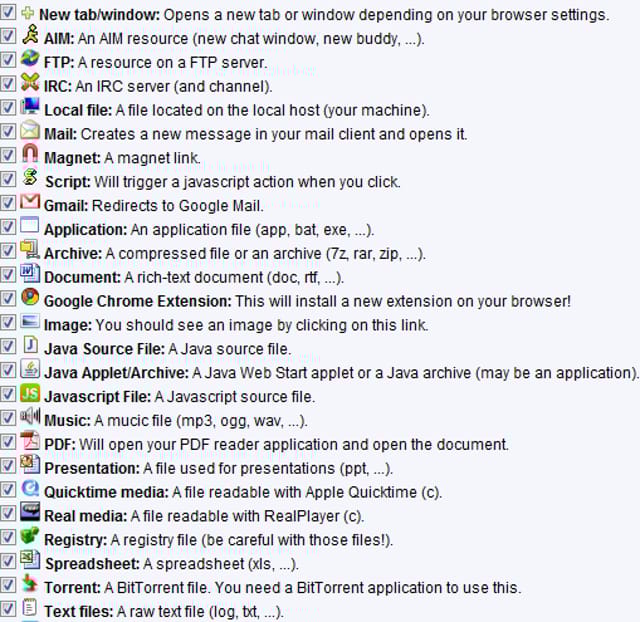This screenshot has height=622, width=640.
Task: Click the PDF document icon
Action: tap(30, 440)
